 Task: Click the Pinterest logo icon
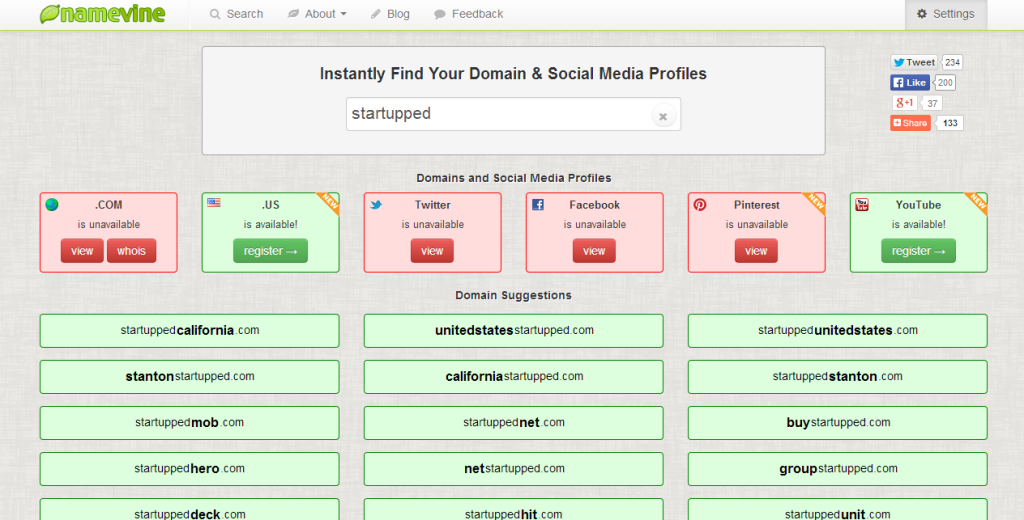tap(700, 205)
